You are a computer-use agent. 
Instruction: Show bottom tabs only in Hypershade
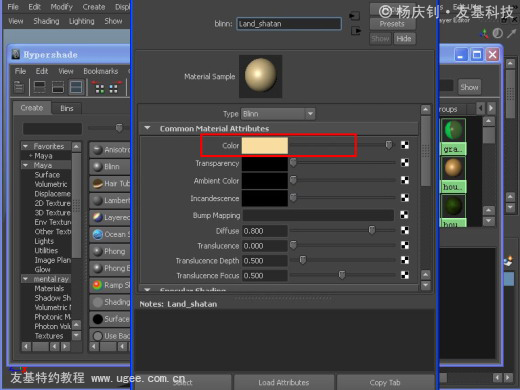pyautogui.click(x=58, y=87)
